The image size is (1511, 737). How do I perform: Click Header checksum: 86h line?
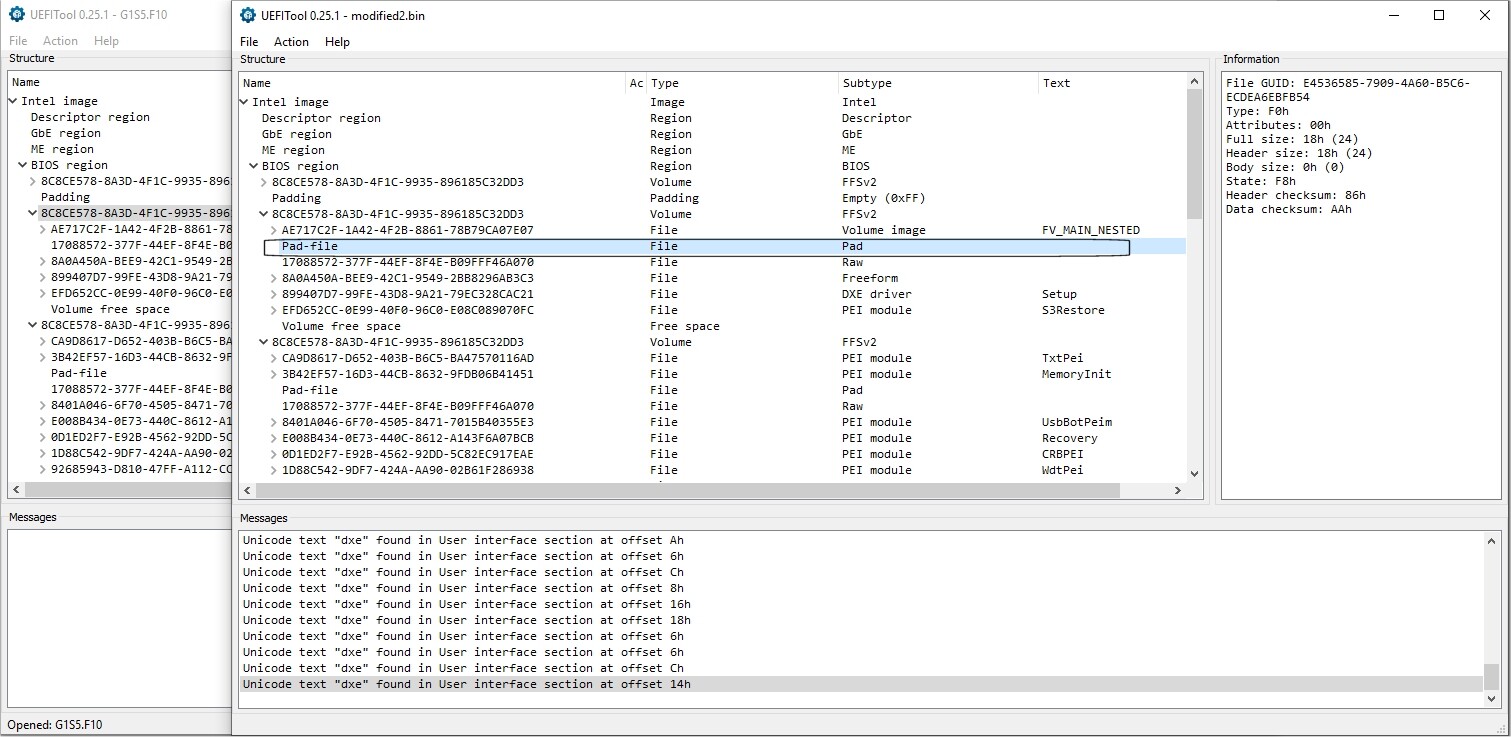click(x=1295, y=195)
